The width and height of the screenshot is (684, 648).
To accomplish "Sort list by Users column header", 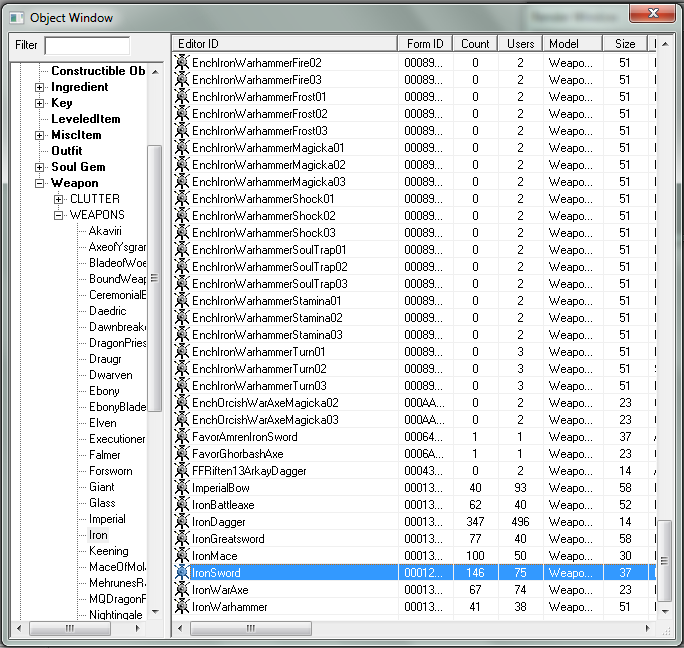I will [x=520, y=44].
